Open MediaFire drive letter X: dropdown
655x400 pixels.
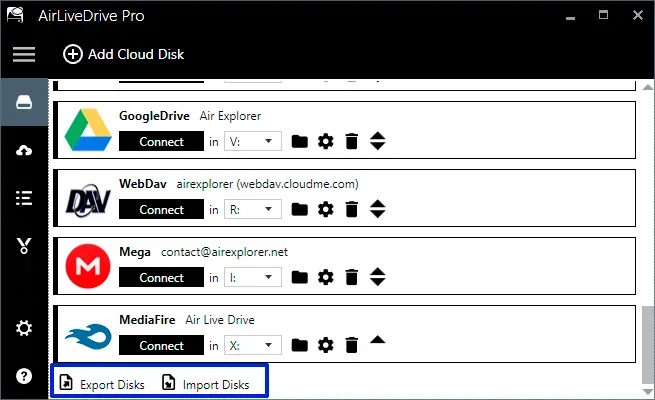tap(253, 345)
